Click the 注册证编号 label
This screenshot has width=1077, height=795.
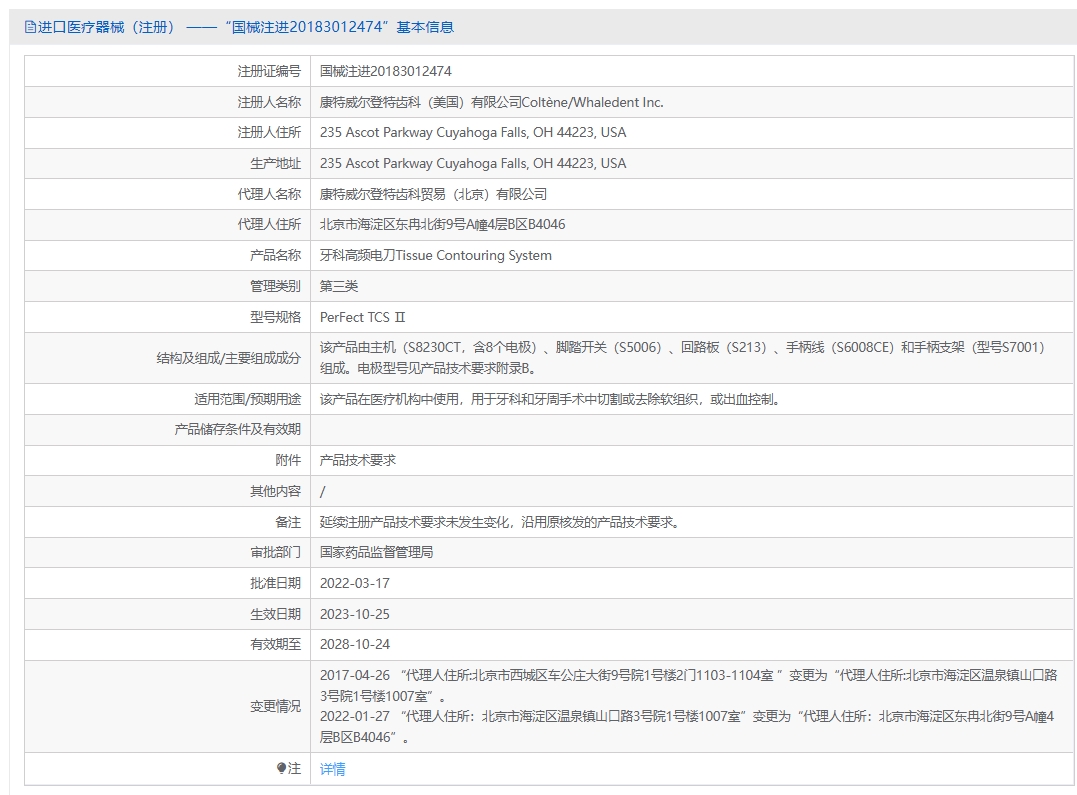pos(269,71)
